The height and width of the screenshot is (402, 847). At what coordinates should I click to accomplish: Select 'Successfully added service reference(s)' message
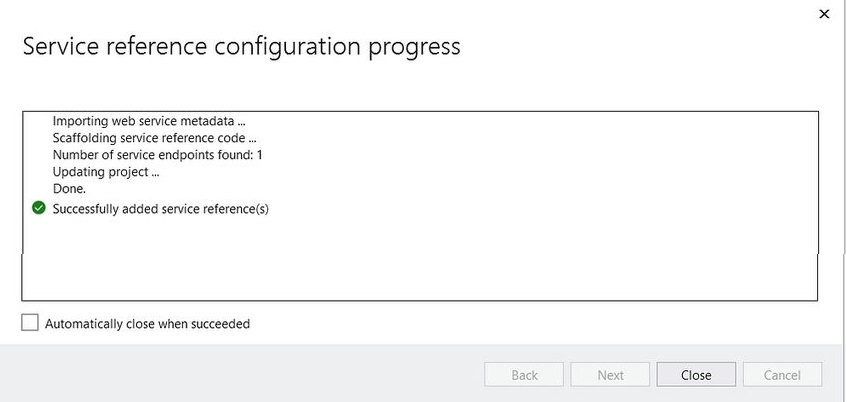coord(160,209)
